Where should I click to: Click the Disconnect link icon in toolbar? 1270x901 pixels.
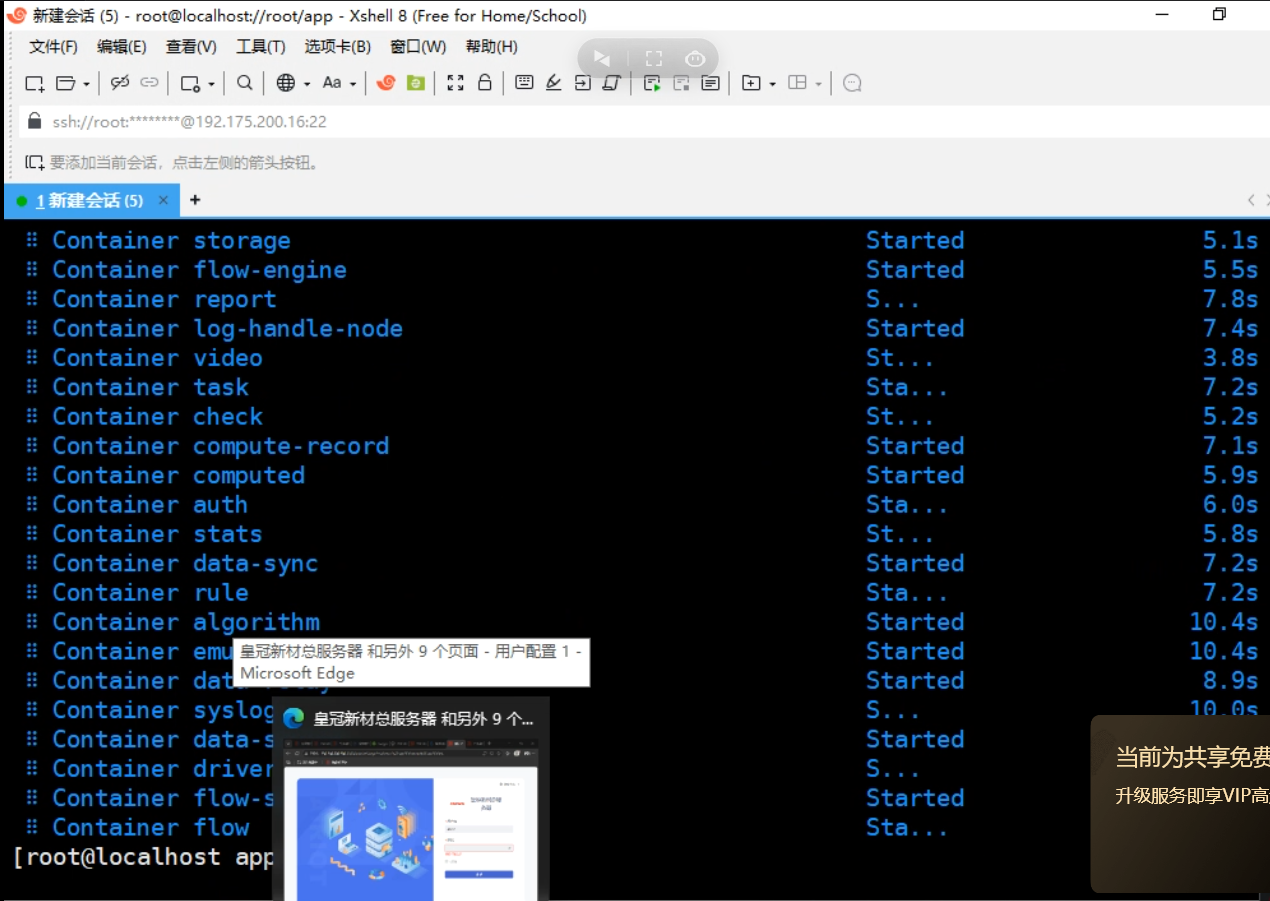120,83
